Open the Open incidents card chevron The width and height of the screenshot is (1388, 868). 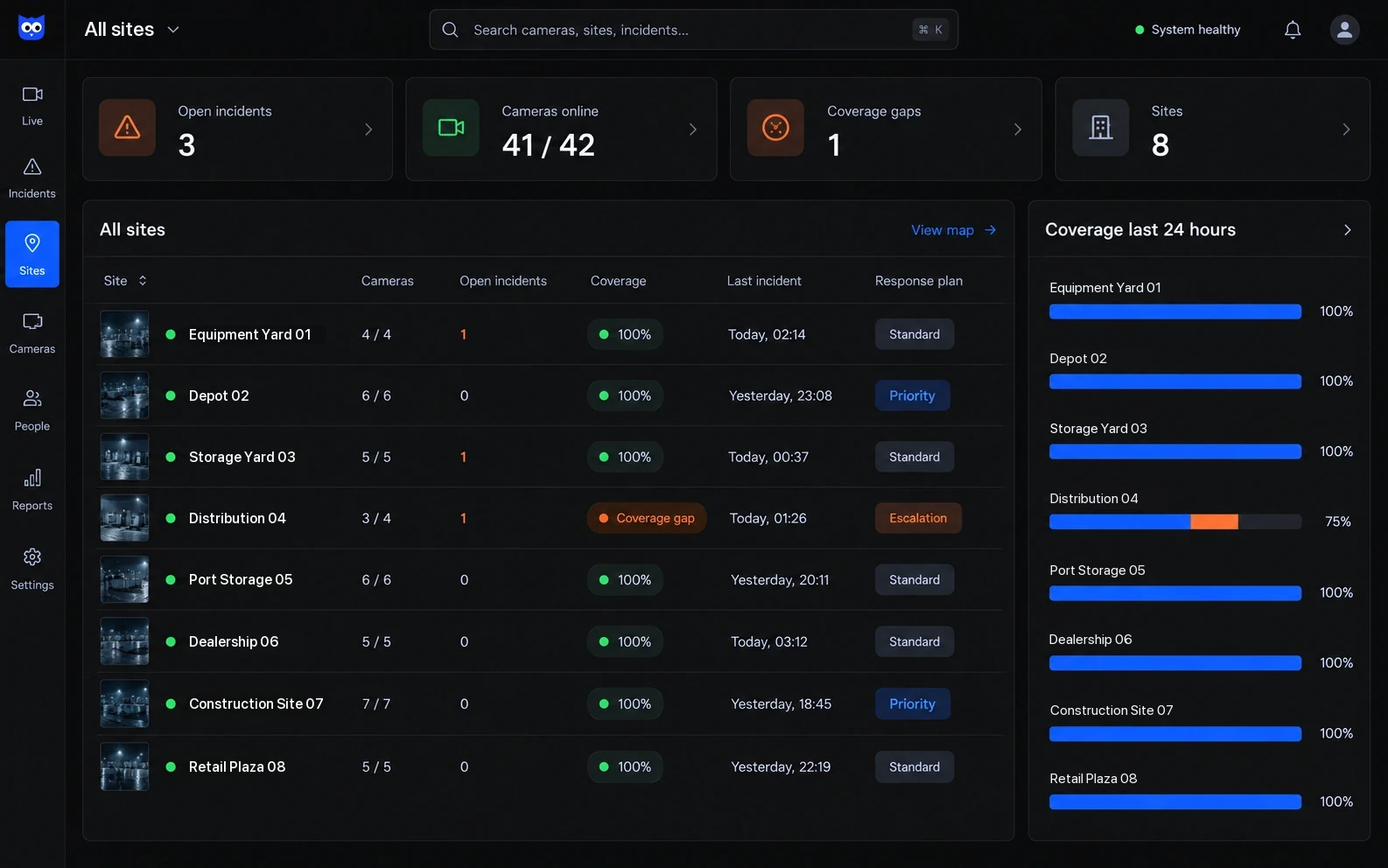tap(368, 129)
